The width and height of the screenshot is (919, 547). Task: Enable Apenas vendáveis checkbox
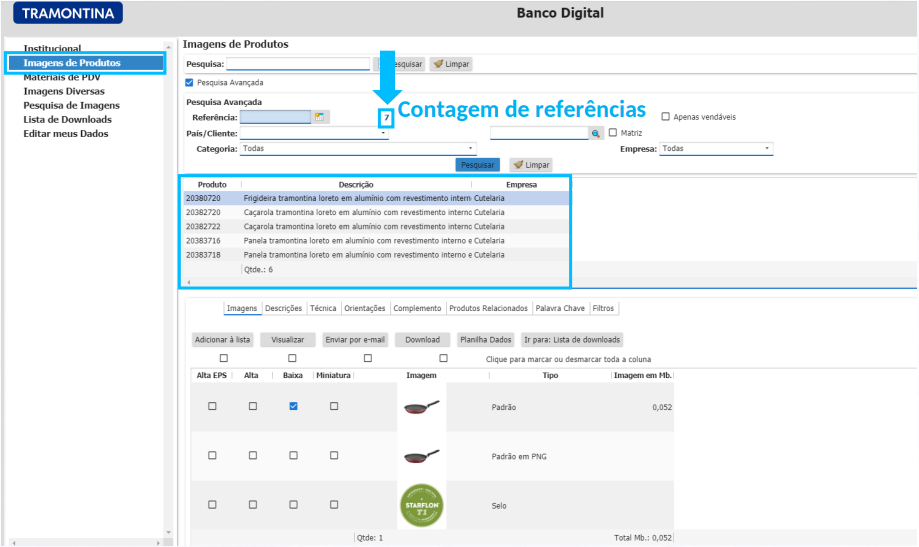pyautogui.click(x=665, y=117)
